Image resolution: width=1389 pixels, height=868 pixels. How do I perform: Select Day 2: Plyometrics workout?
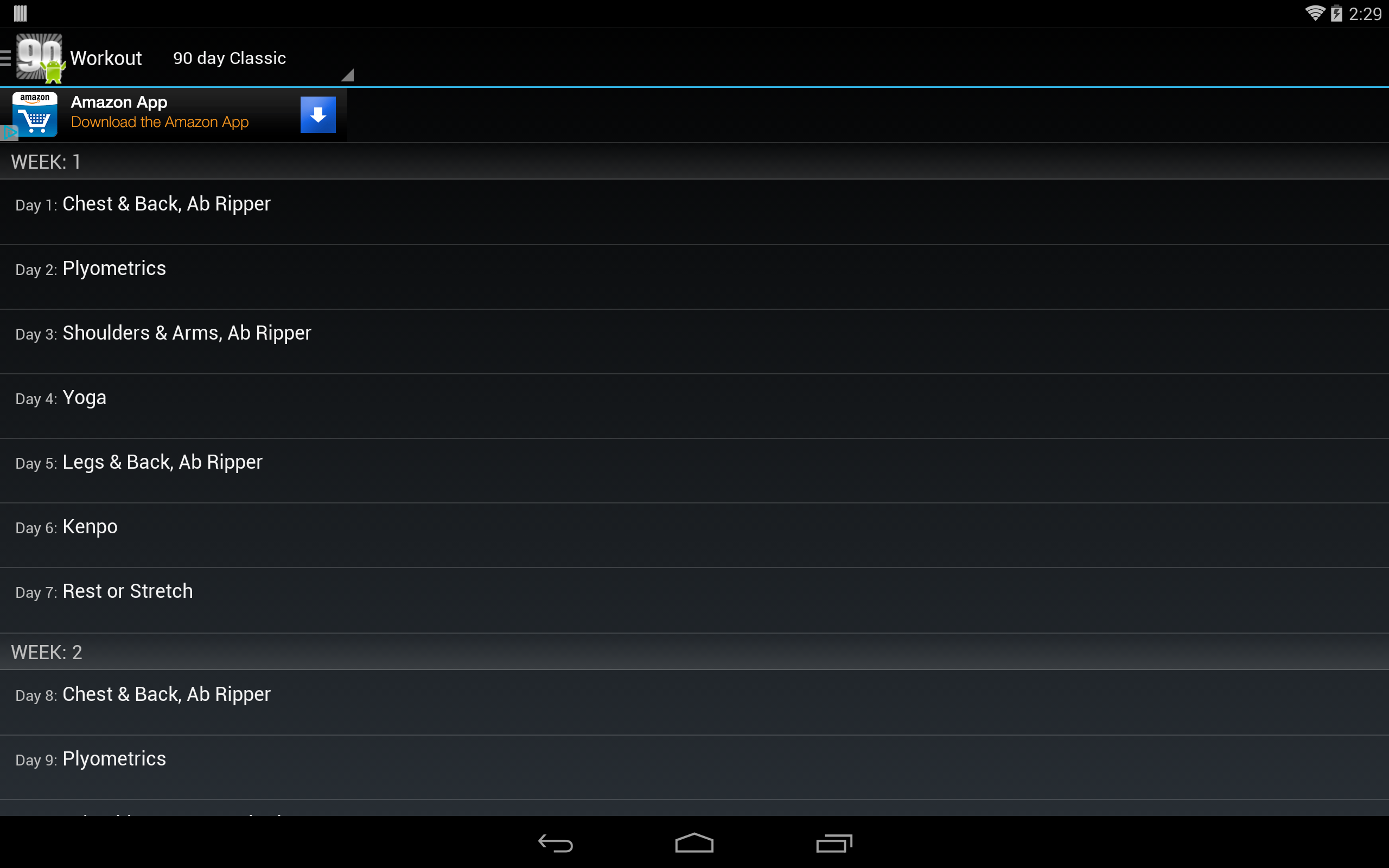click(x=694, y=277)
